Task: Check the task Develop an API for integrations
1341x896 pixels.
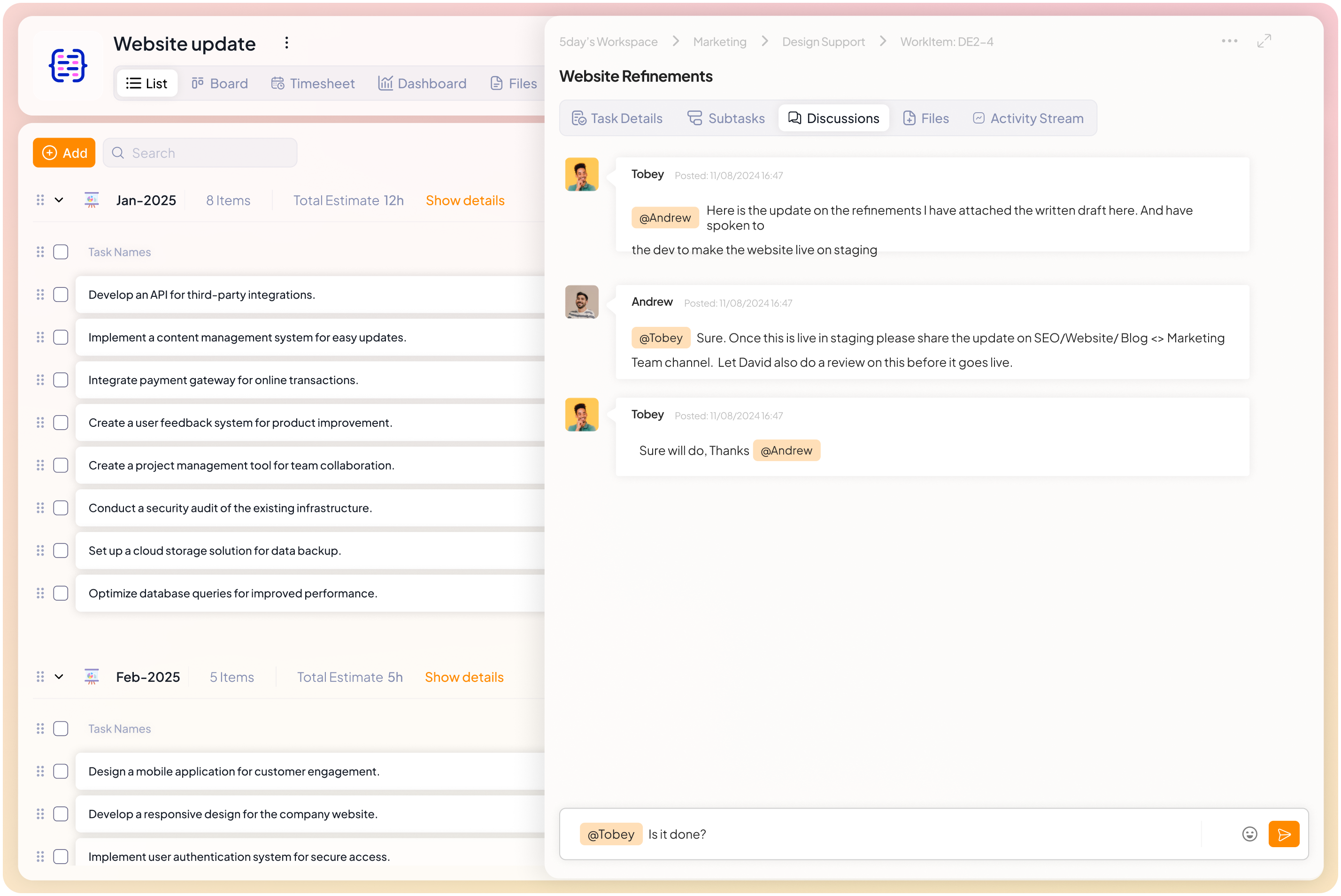Action: point(61,294)
